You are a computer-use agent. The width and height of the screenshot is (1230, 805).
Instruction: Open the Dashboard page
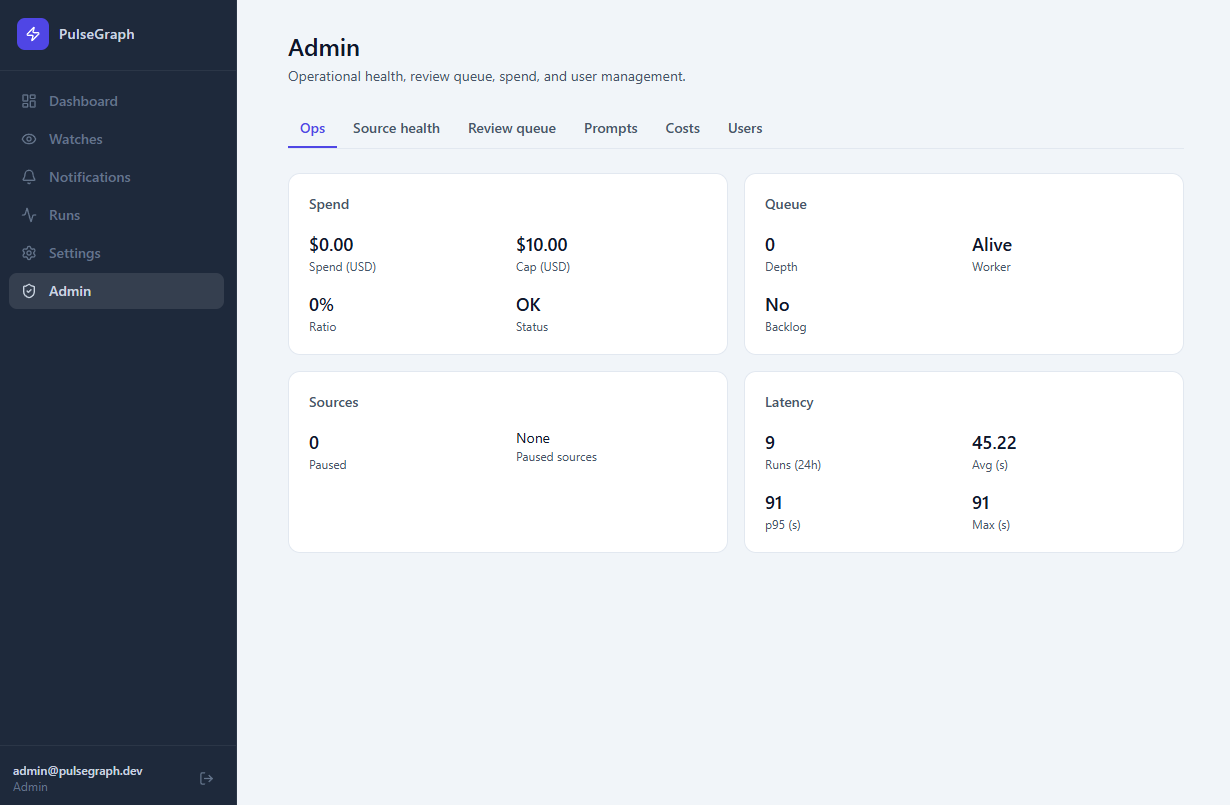click(x=116, y=101)
